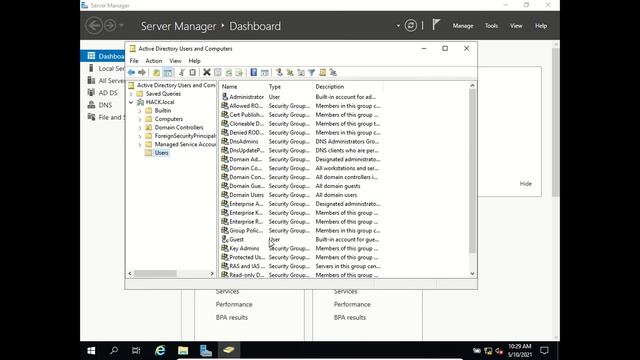Screen dimensions: 640x360
Task: Open the Server Manager breadcrumb dropdown arrow
Action: tap(398, 26)
